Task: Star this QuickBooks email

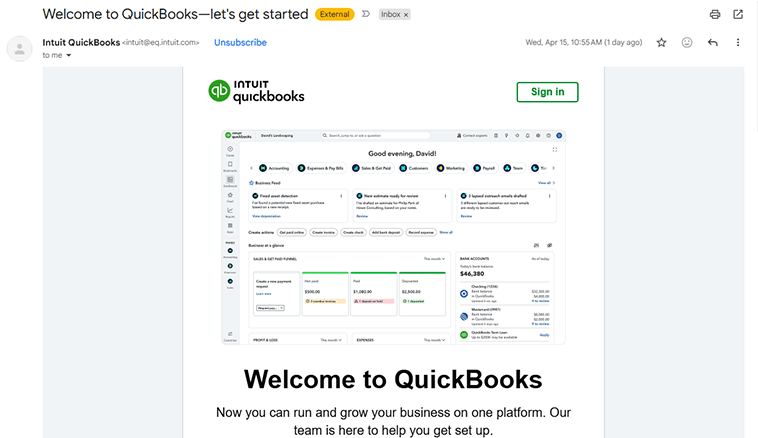Action: [661, 43]
